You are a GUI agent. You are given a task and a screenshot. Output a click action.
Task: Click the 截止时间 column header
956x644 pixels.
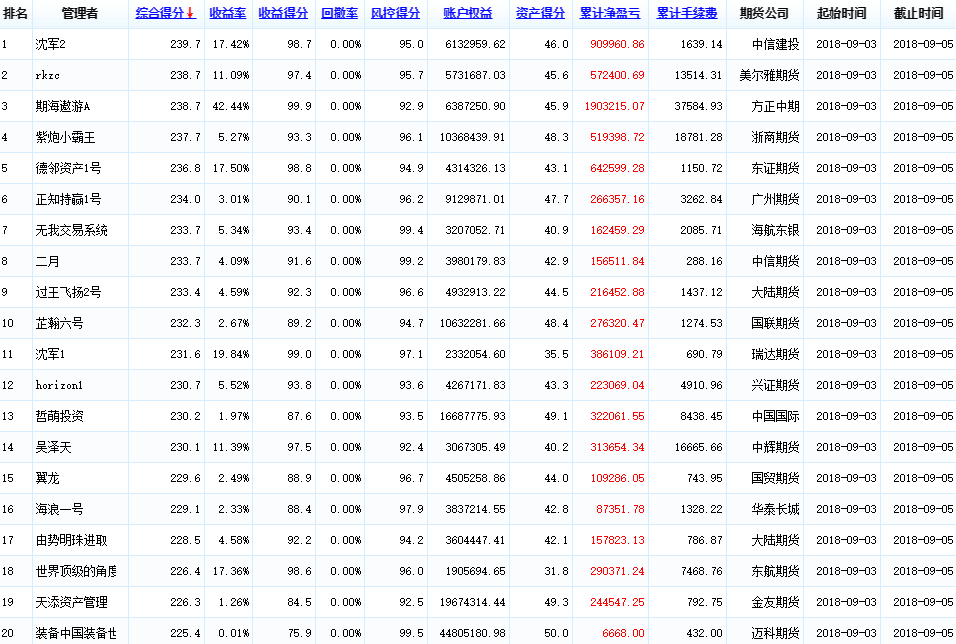[x=918, y=13]
